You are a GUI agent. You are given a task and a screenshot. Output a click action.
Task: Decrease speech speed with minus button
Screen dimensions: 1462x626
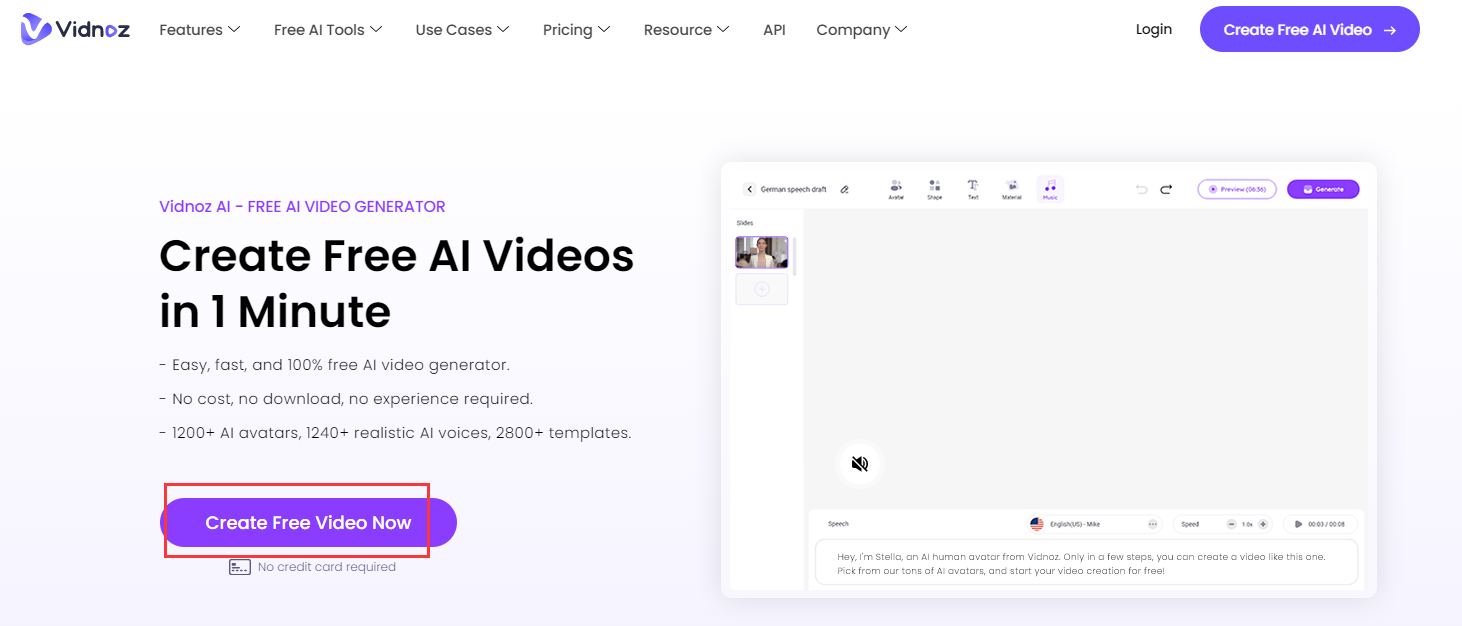click(x=1231, y=524)
